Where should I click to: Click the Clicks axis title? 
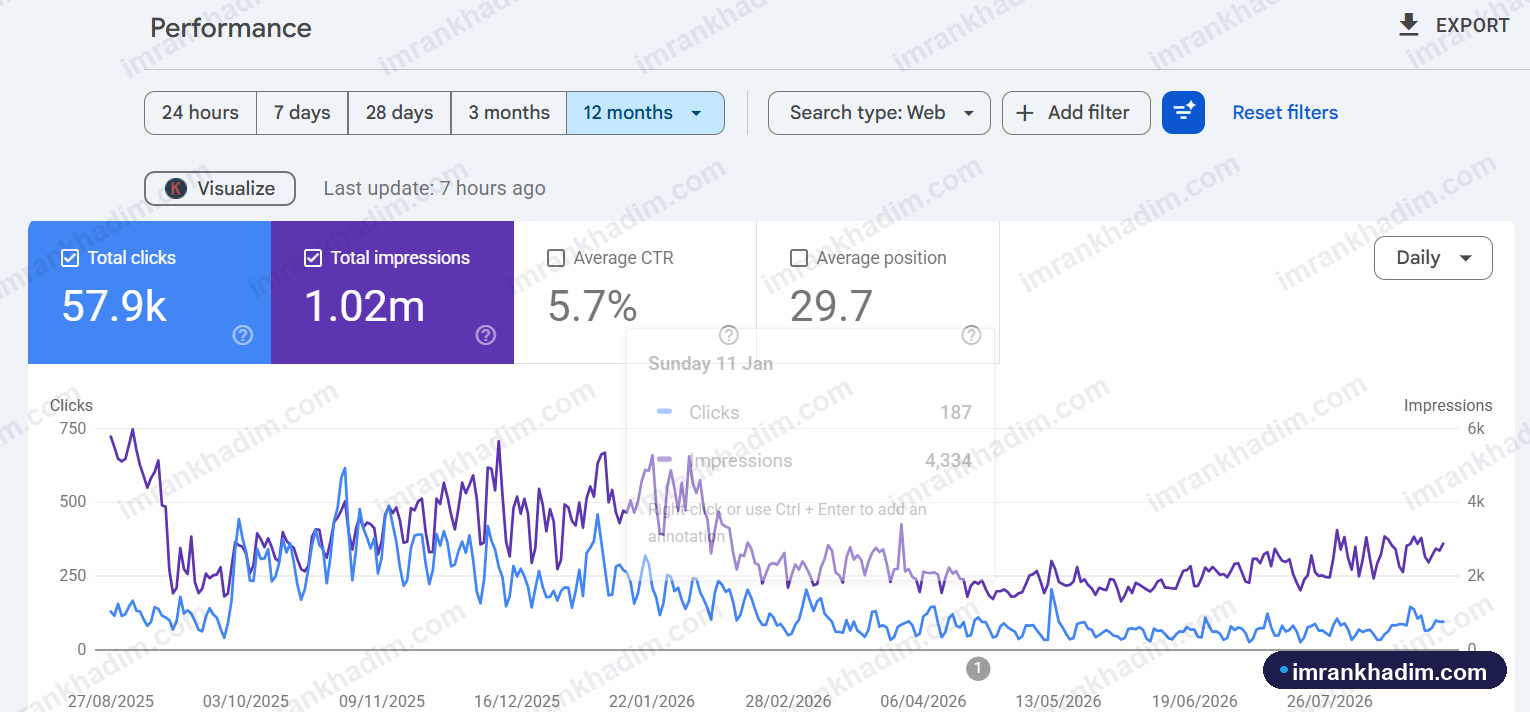71,405
